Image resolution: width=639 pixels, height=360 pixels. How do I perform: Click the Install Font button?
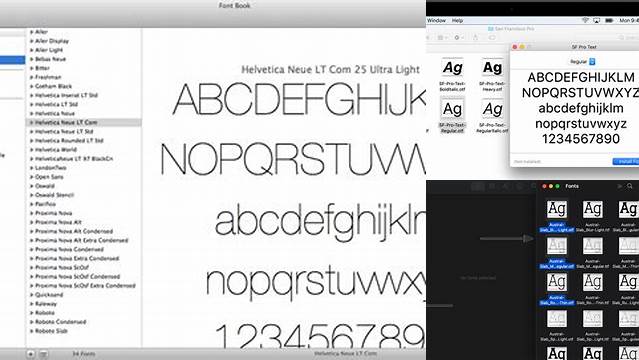click(x=626, y=162)
